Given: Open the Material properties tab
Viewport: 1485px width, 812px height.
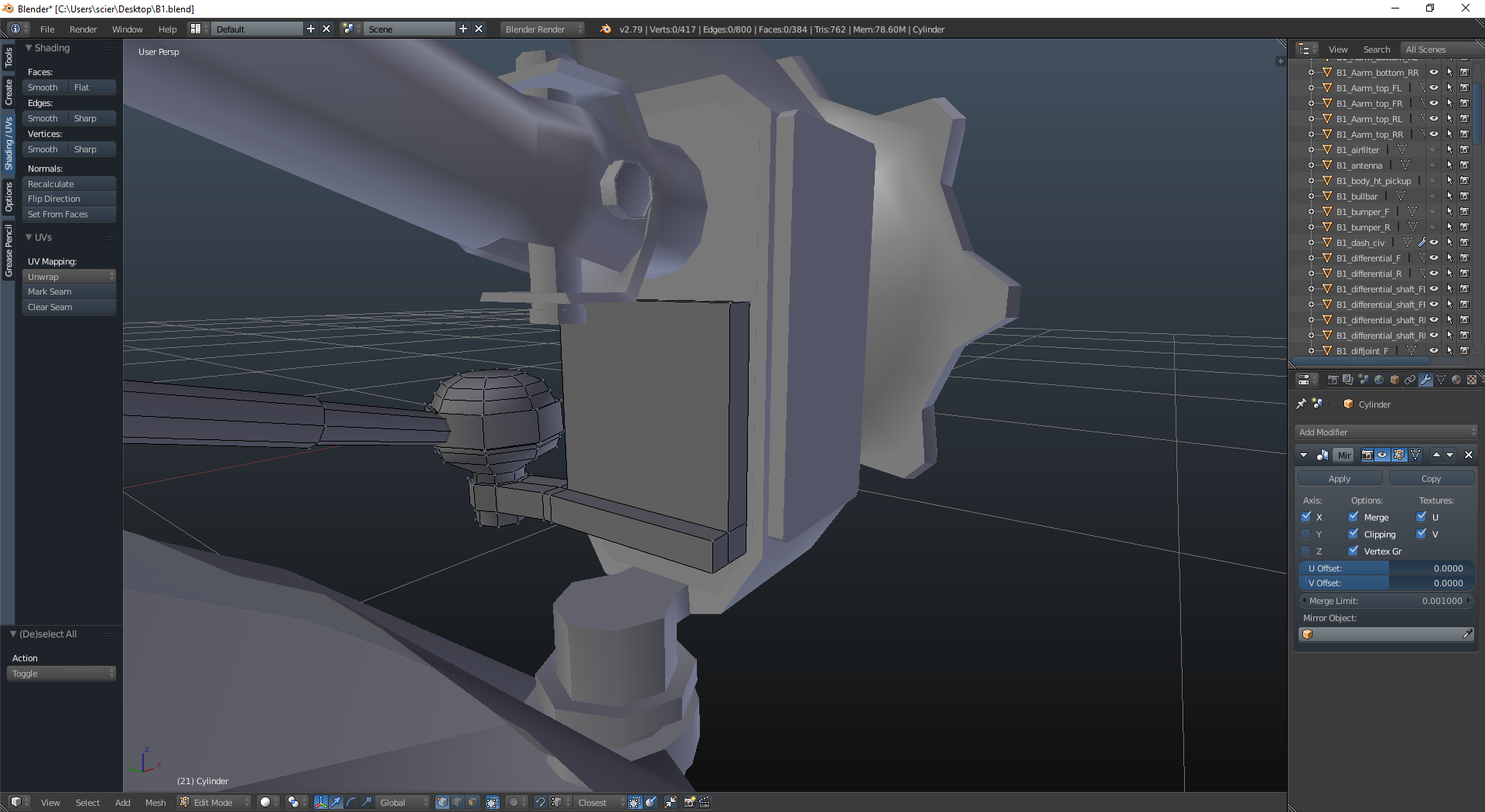Looking at the screenshot, I should click(1456, 380).
